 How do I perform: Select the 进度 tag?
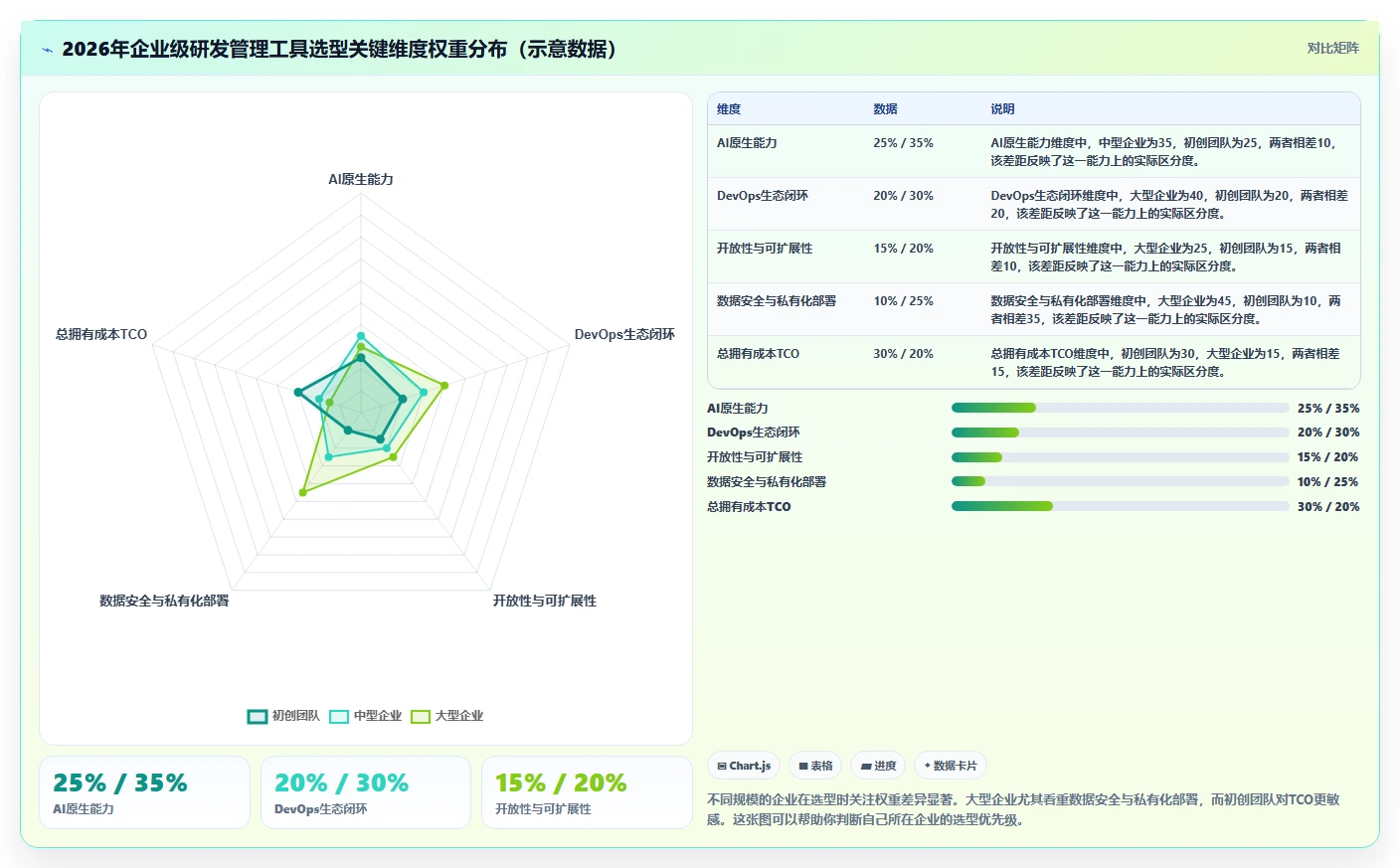pyautogui.click(x=878, y=766)
